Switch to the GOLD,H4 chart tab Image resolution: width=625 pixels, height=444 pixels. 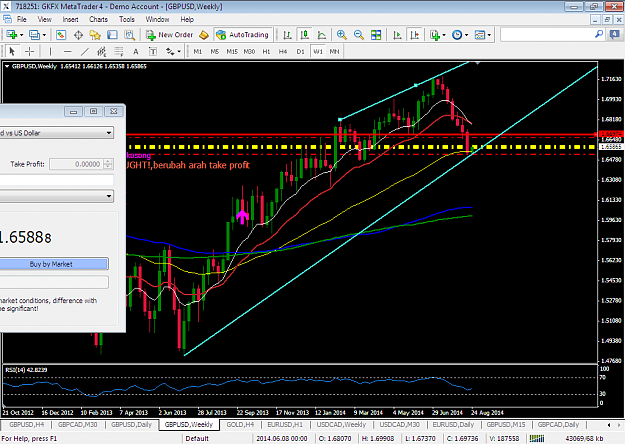[240, 424]
